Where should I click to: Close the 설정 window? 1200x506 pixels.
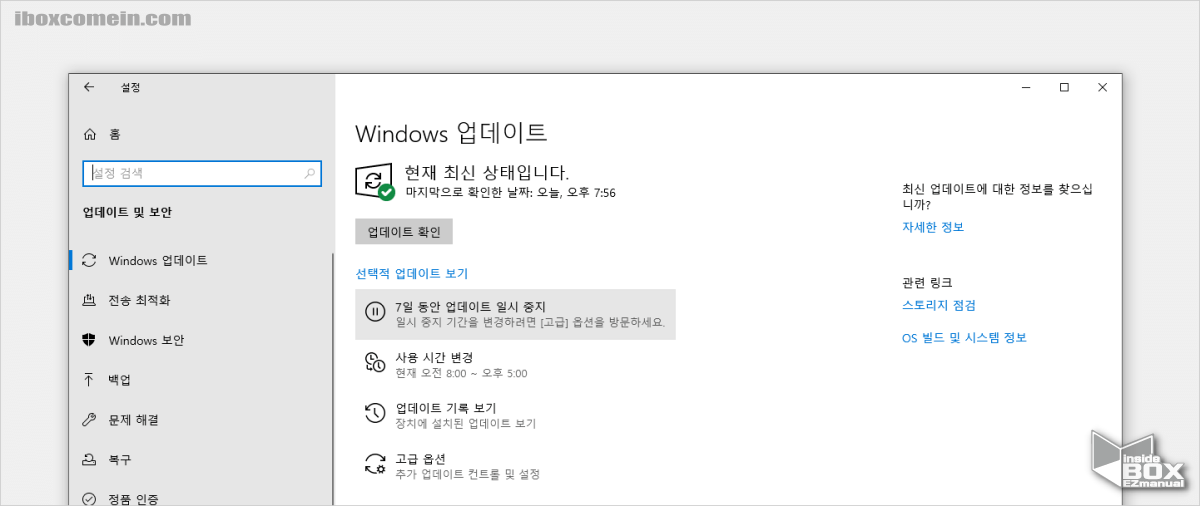(x=1102, y=87)
